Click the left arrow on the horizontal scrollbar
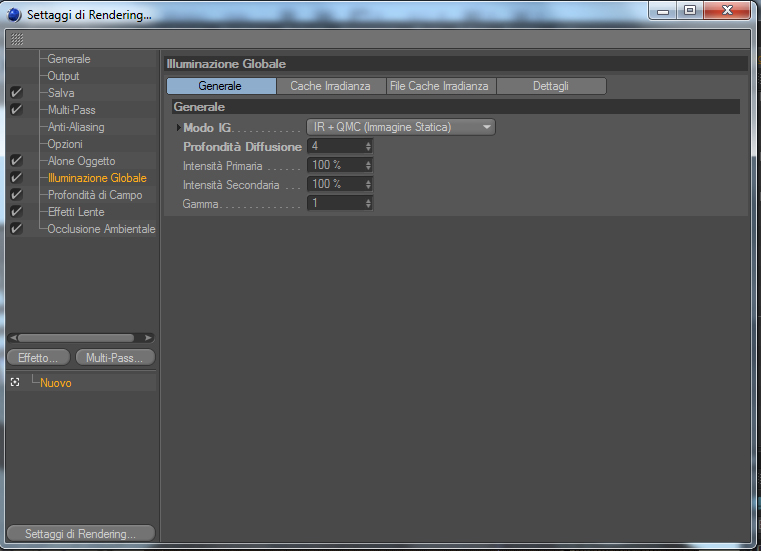The height and width of the screenshot is (551, 761). tap(13, 337)
